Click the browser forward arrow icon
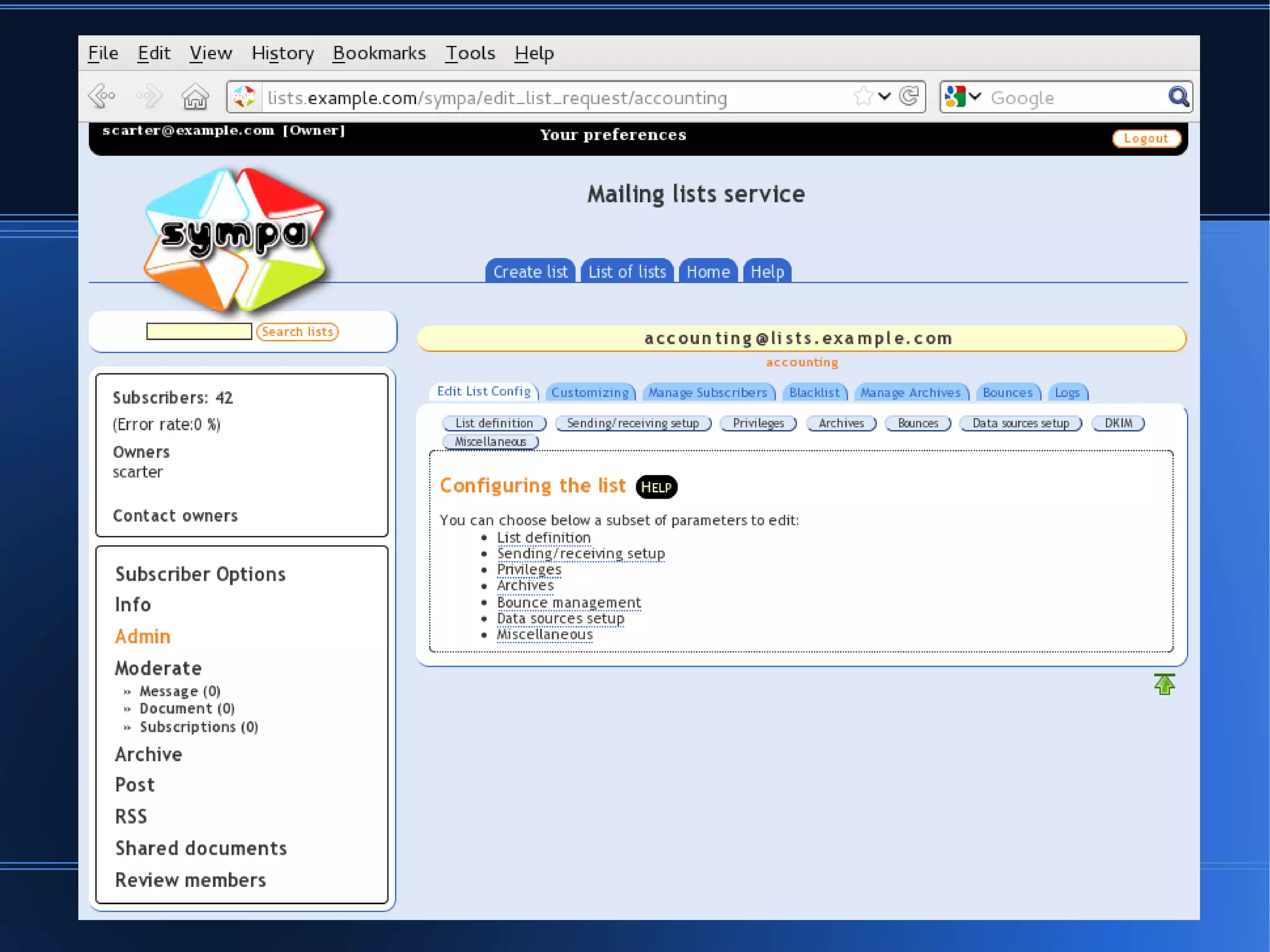Viewport: 1270px width, 952px height. pyautogui.click(x=149, y=96)
